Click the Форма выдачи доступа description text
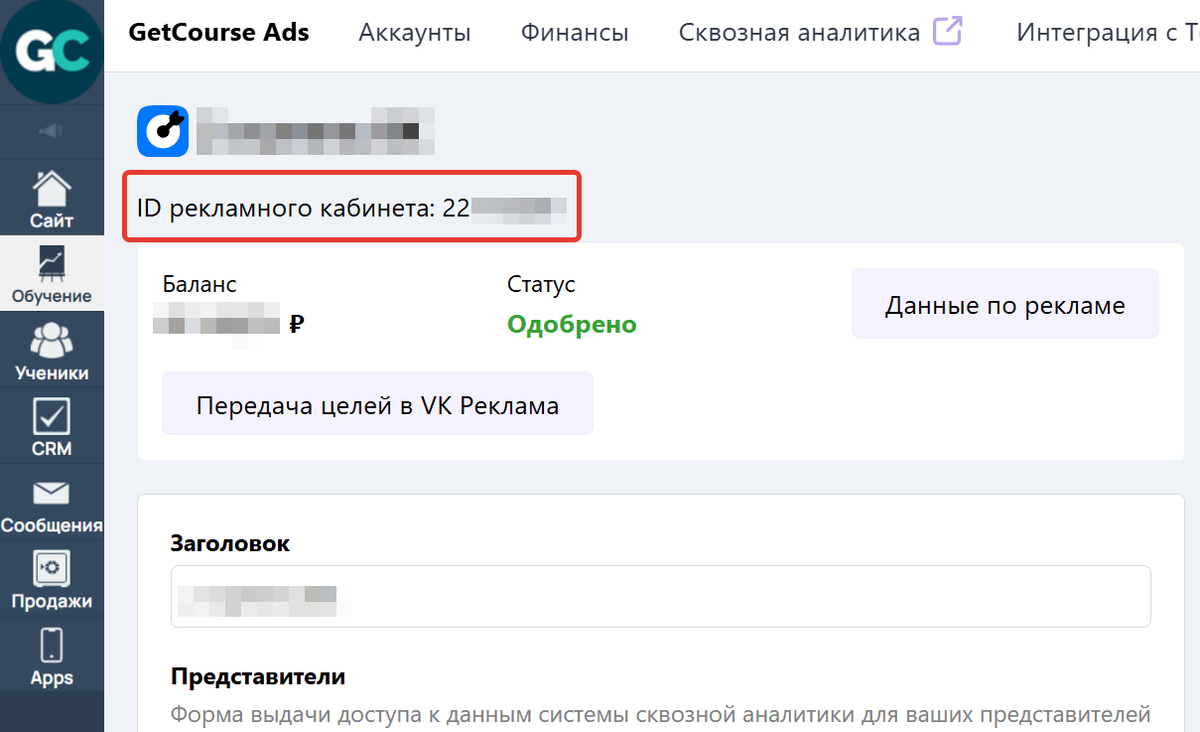This screenshot has width=1200, height=732. (x=661, y=715)
